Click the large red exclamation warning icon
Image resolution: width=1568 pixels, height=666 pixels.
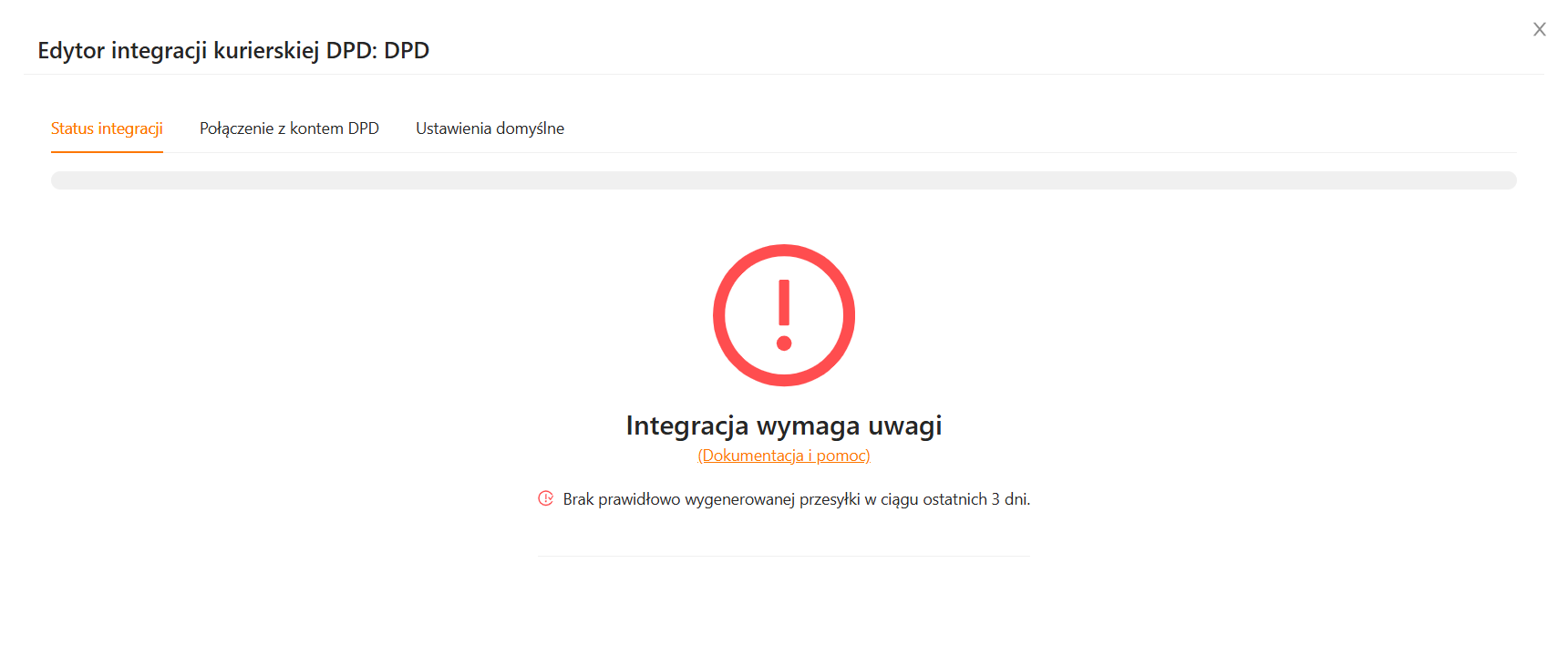click(783, 314)
